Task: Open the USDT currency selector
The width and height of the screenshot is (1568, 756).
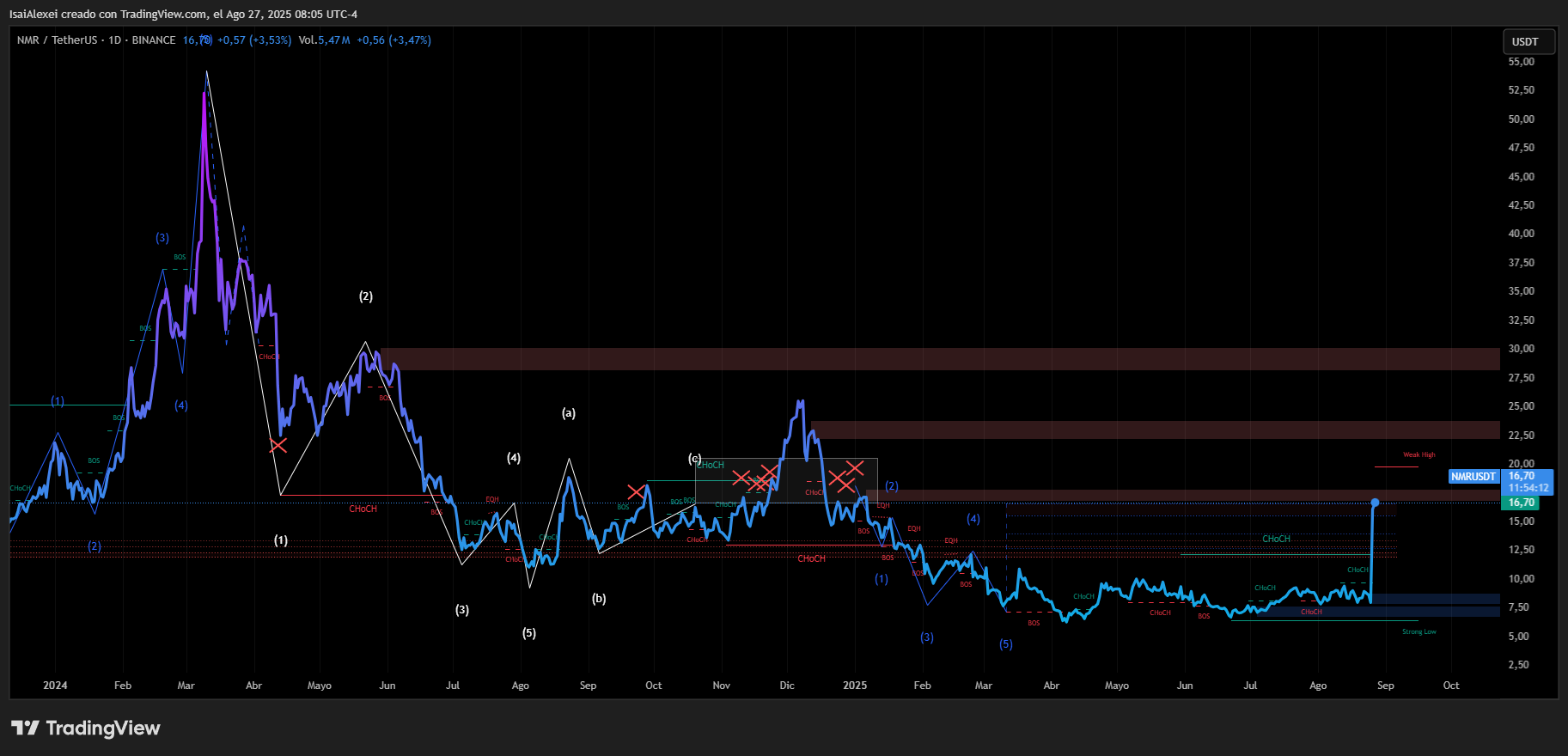Action: (x=1525, y=42)
